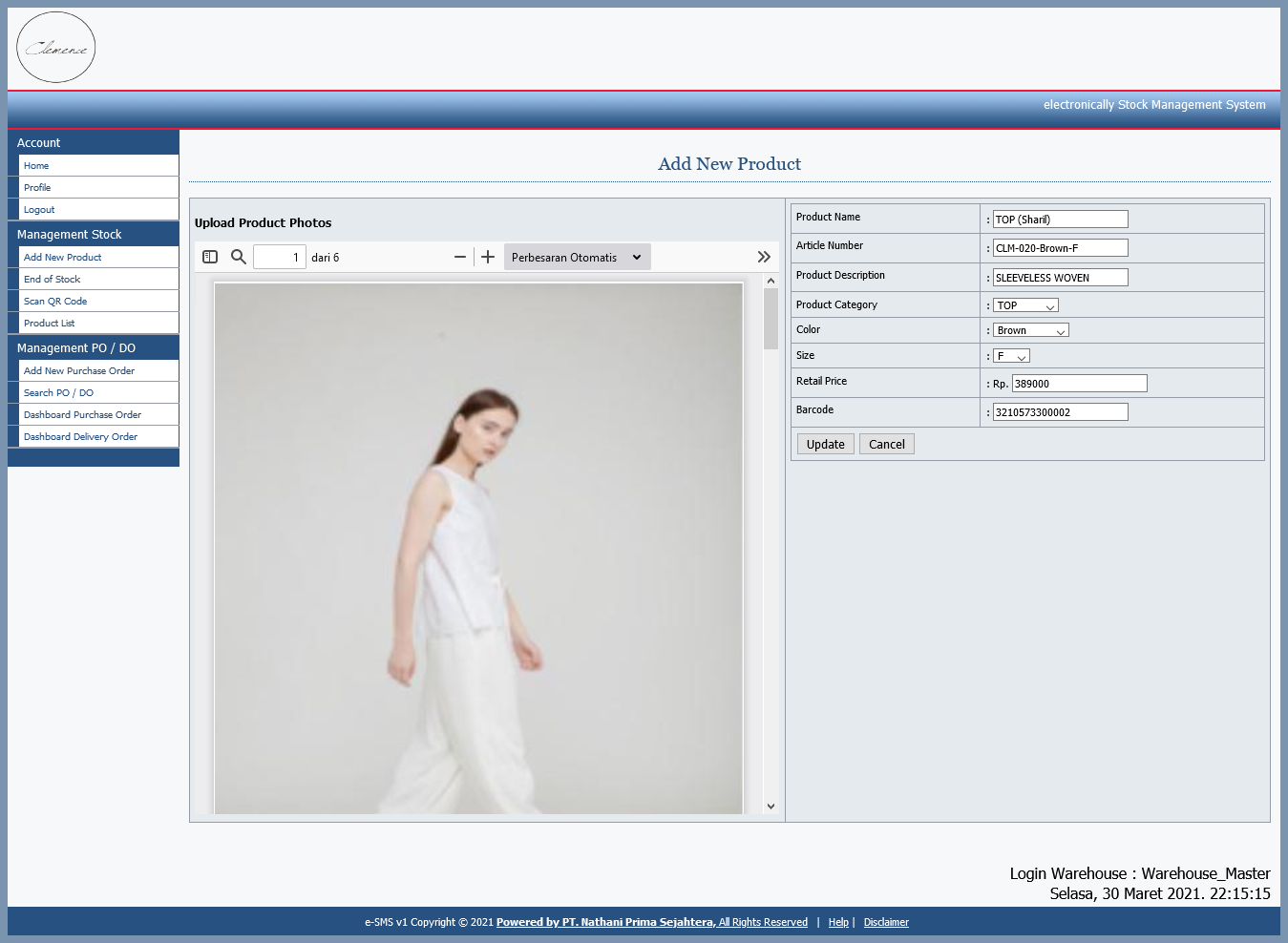
Task: Click the scroll up arrow in viewer
Action: pos(771,281)
